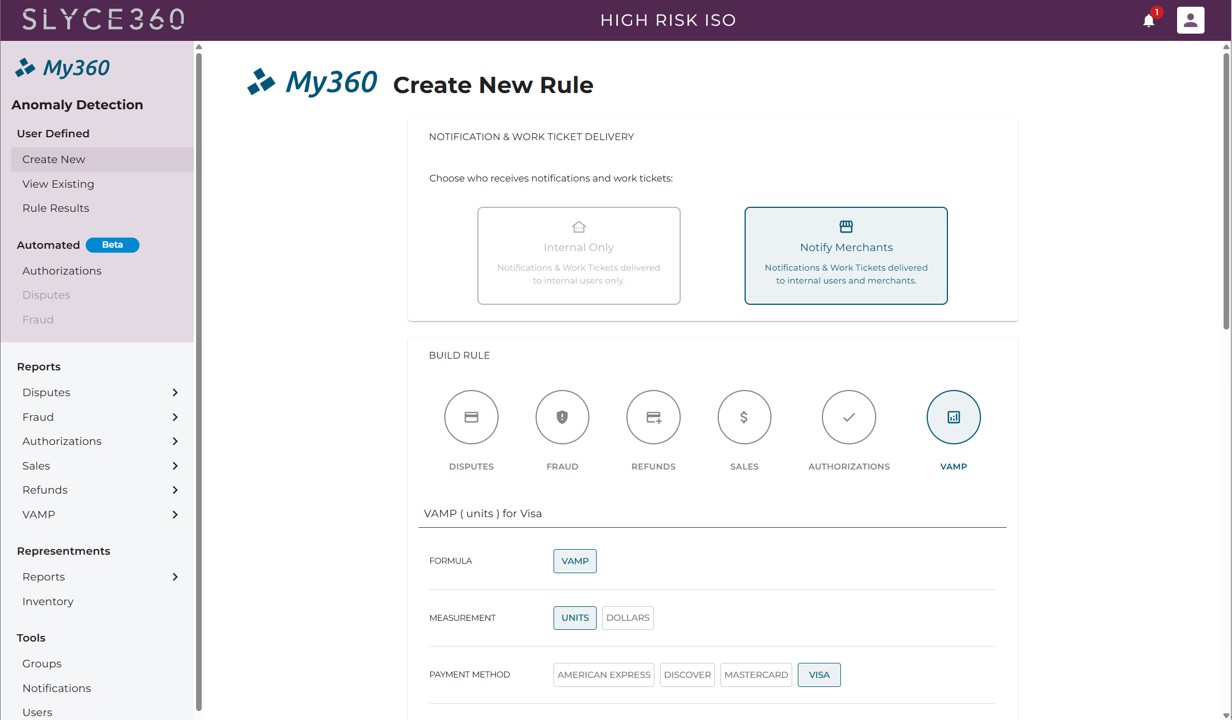The image size is (1232, 720).
Task: Click the greyed-out Disputes automated item
Action: [46, 295]
